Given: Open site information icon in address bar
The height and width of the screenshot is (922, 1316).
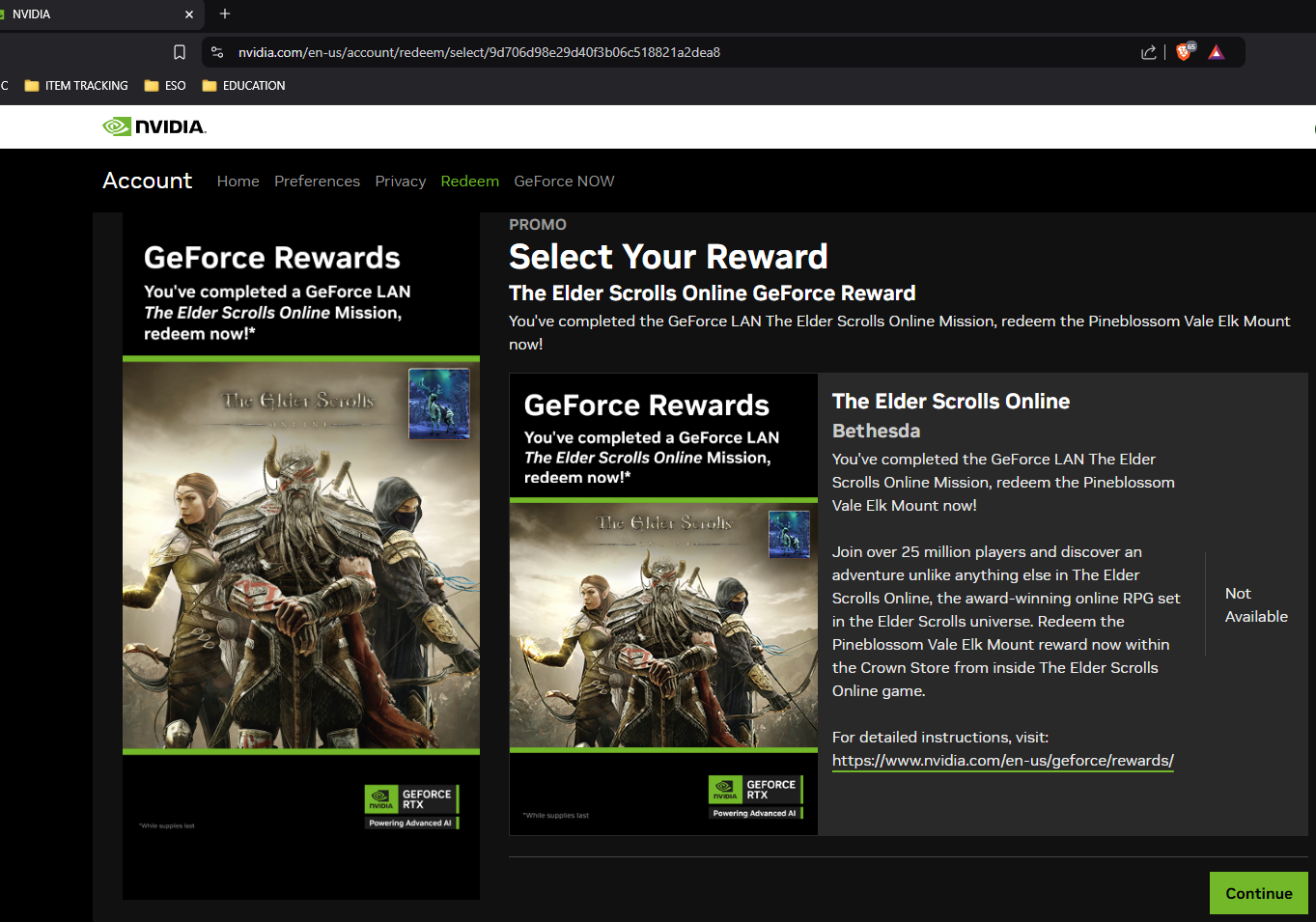Looking at the screenshot, I should click(x=217, y=52).
